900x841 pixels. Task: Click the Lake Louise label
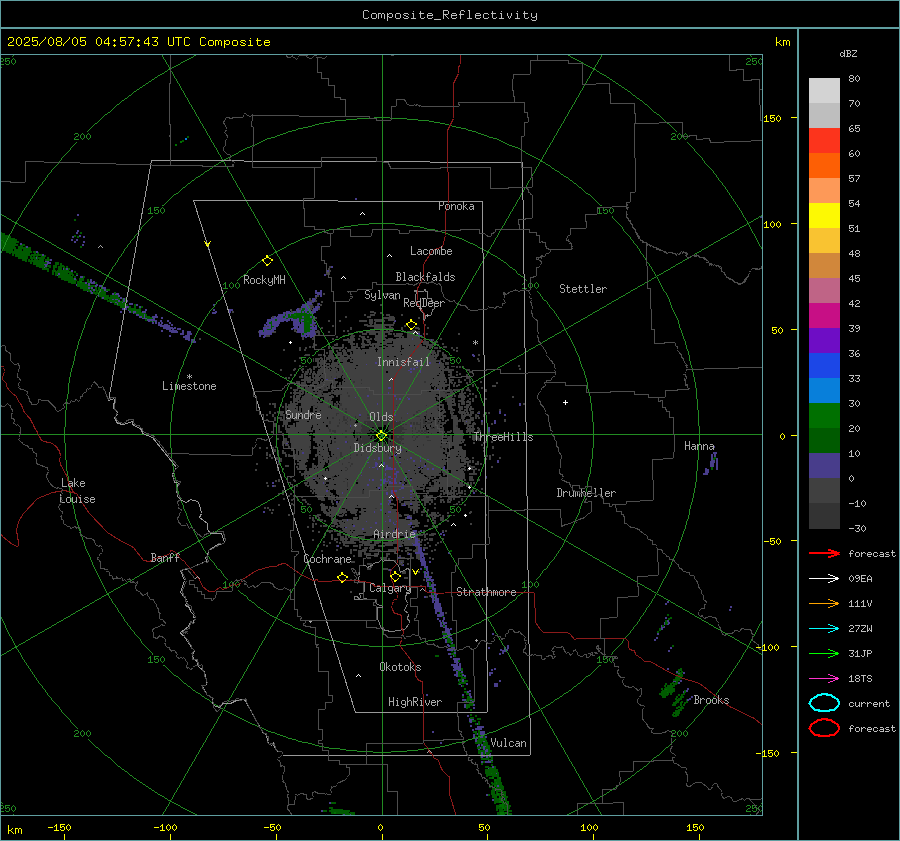[x=77, y=491]
